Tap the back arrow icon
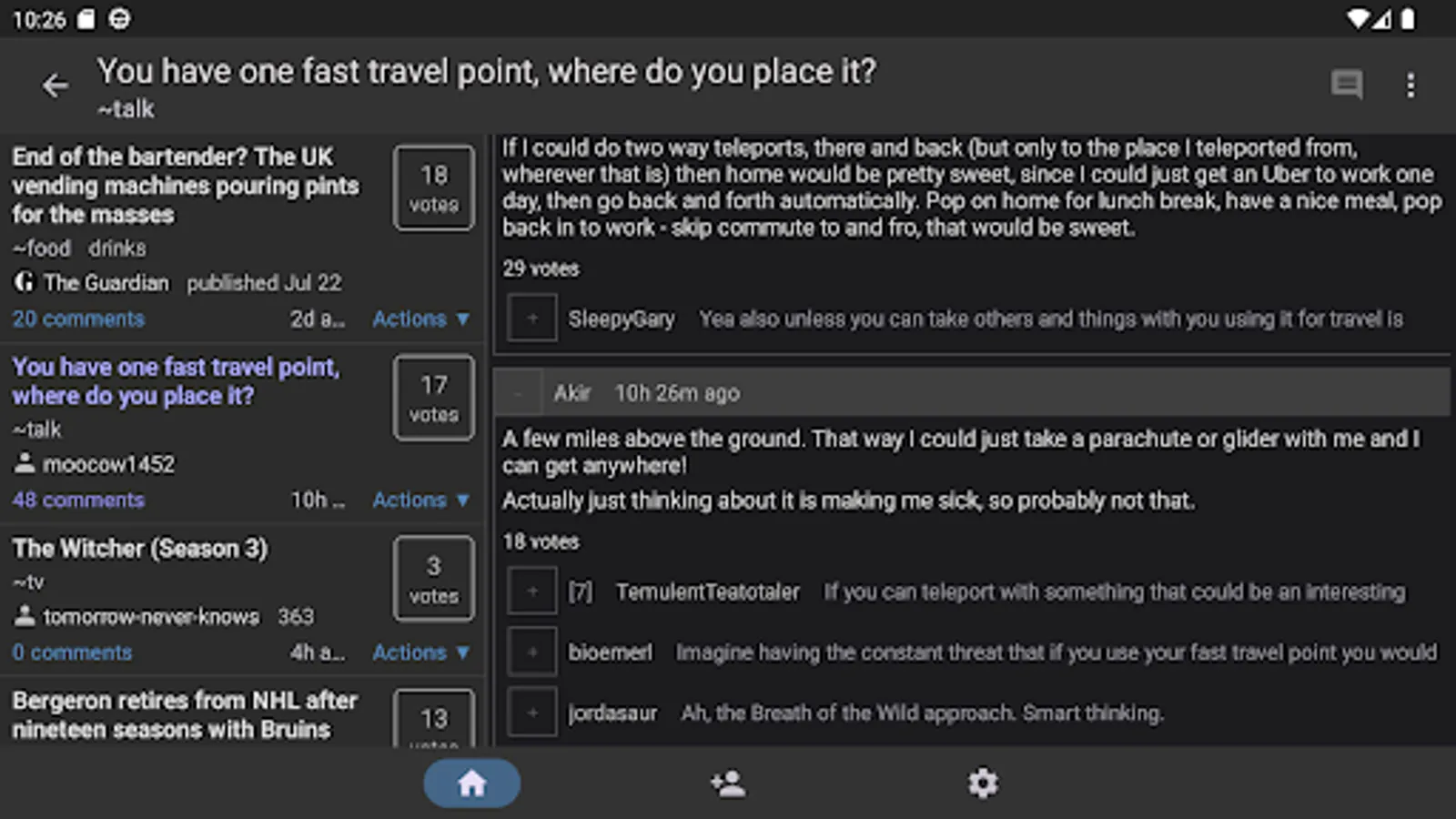The width and height of the screenshot is (1456, 819). [55, 86]
